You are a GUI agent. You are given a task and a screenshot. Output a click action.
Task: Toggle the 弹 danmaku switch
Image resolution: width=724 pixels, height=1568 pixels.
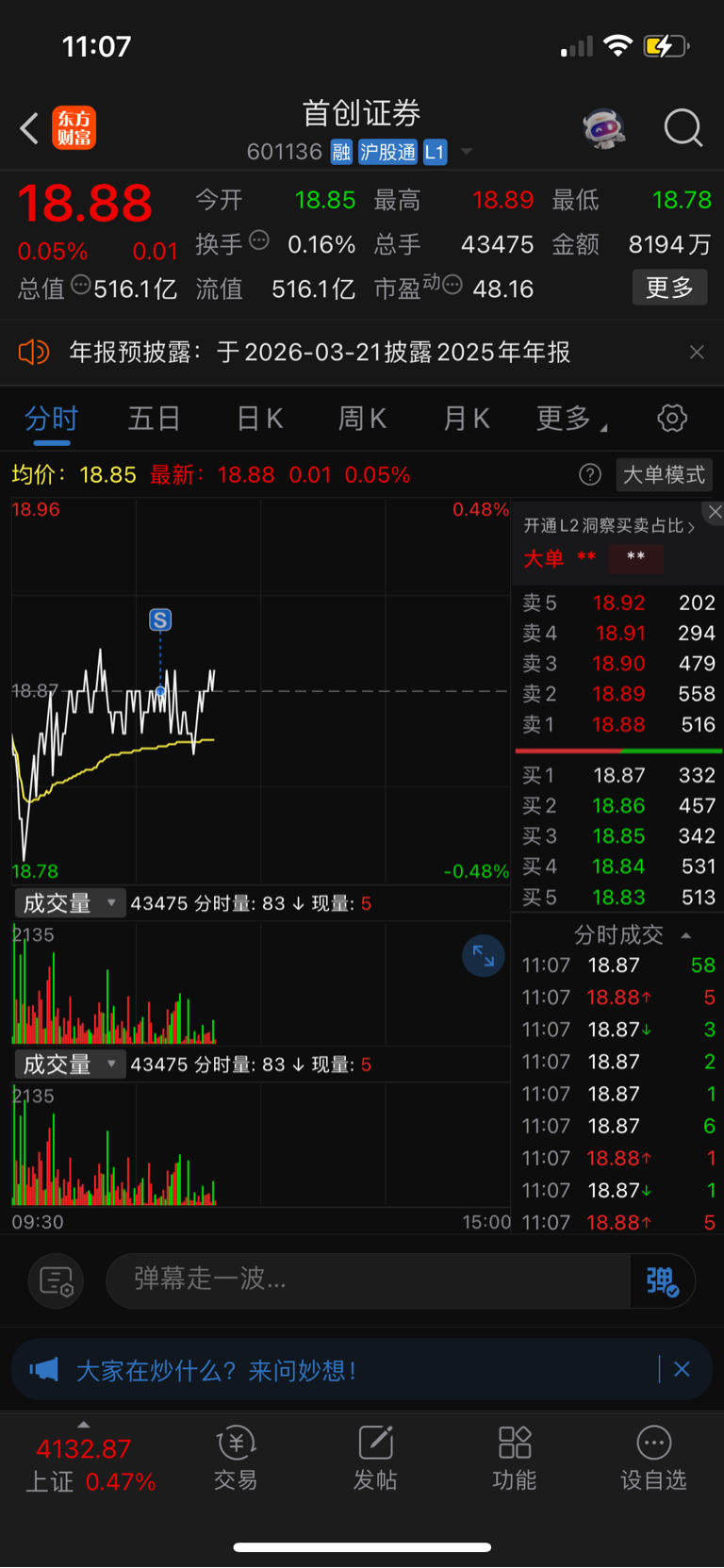point(662,1280)
